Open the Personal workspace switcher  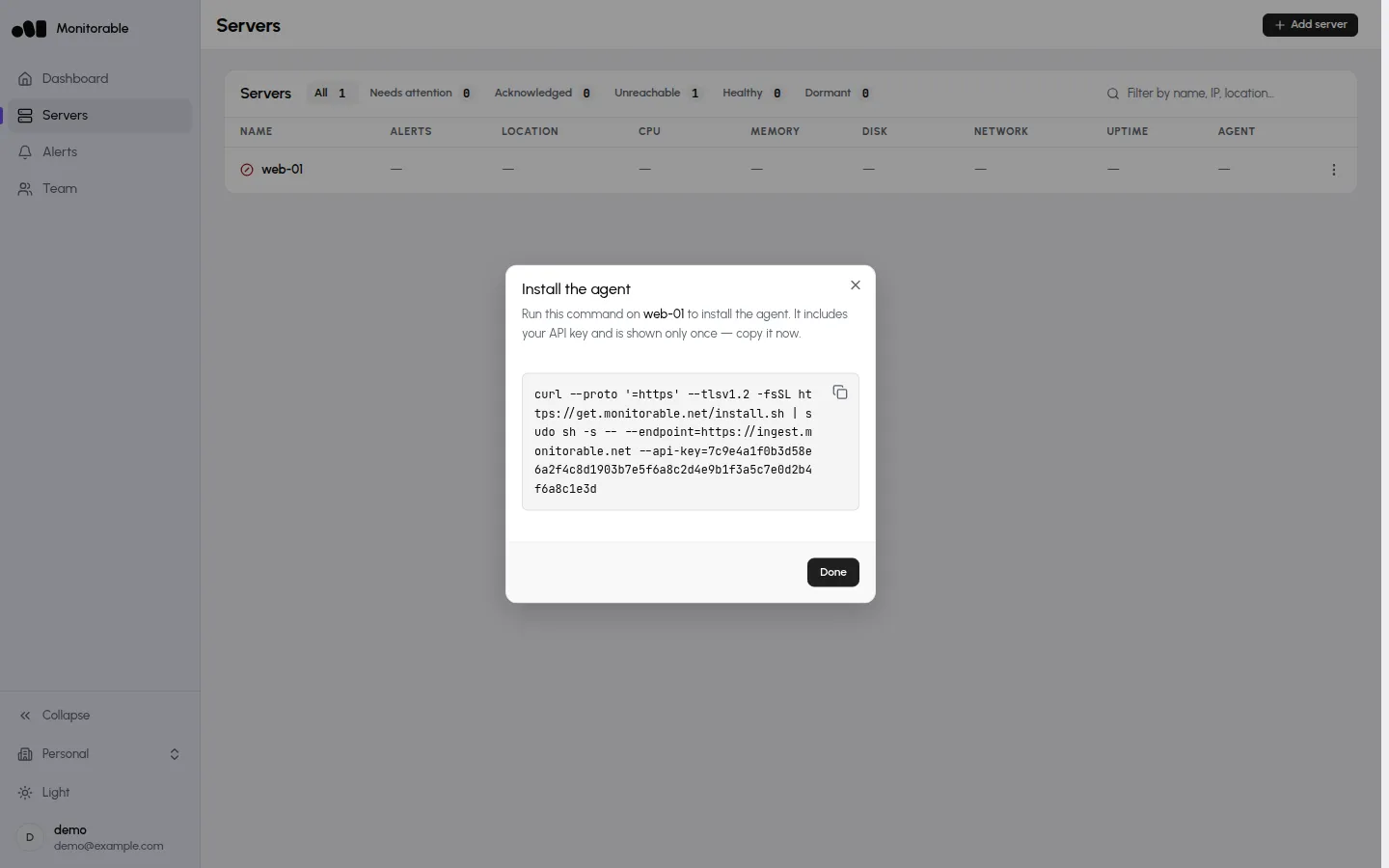point(100,754)
